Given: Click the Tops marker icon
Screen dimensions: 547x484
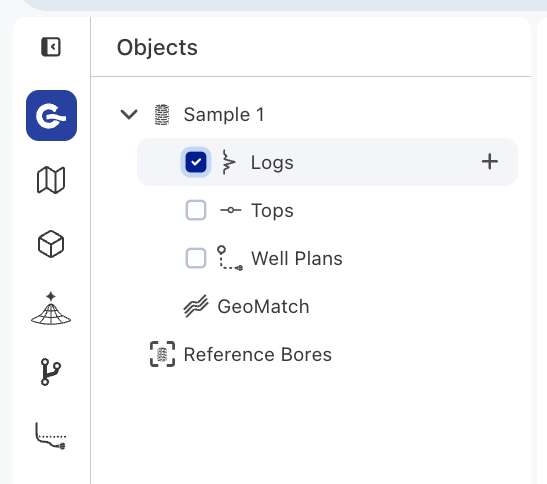Looking at the screenshot, I should click(x=230, y=210).
